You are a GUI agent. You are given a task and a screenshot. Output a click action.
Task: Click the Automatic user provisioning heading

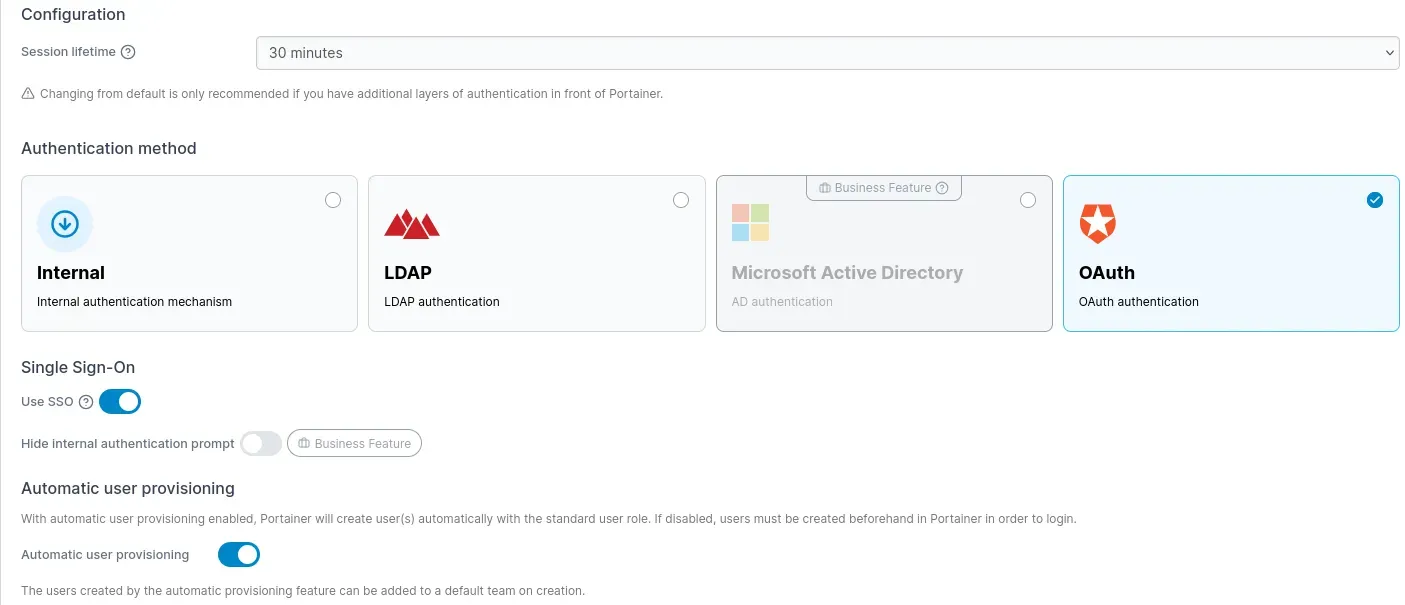click(128, 488)
